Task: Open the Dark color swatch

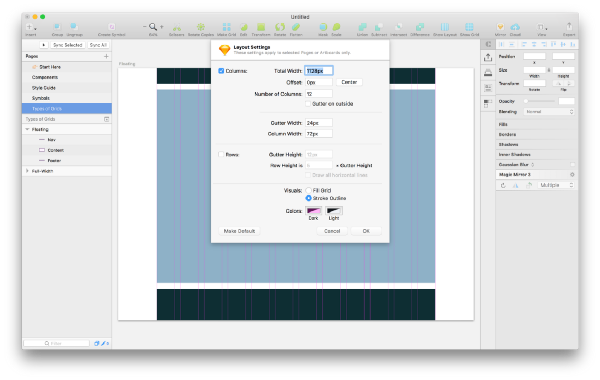Action: pyautogui.click(x=313, y=211)
